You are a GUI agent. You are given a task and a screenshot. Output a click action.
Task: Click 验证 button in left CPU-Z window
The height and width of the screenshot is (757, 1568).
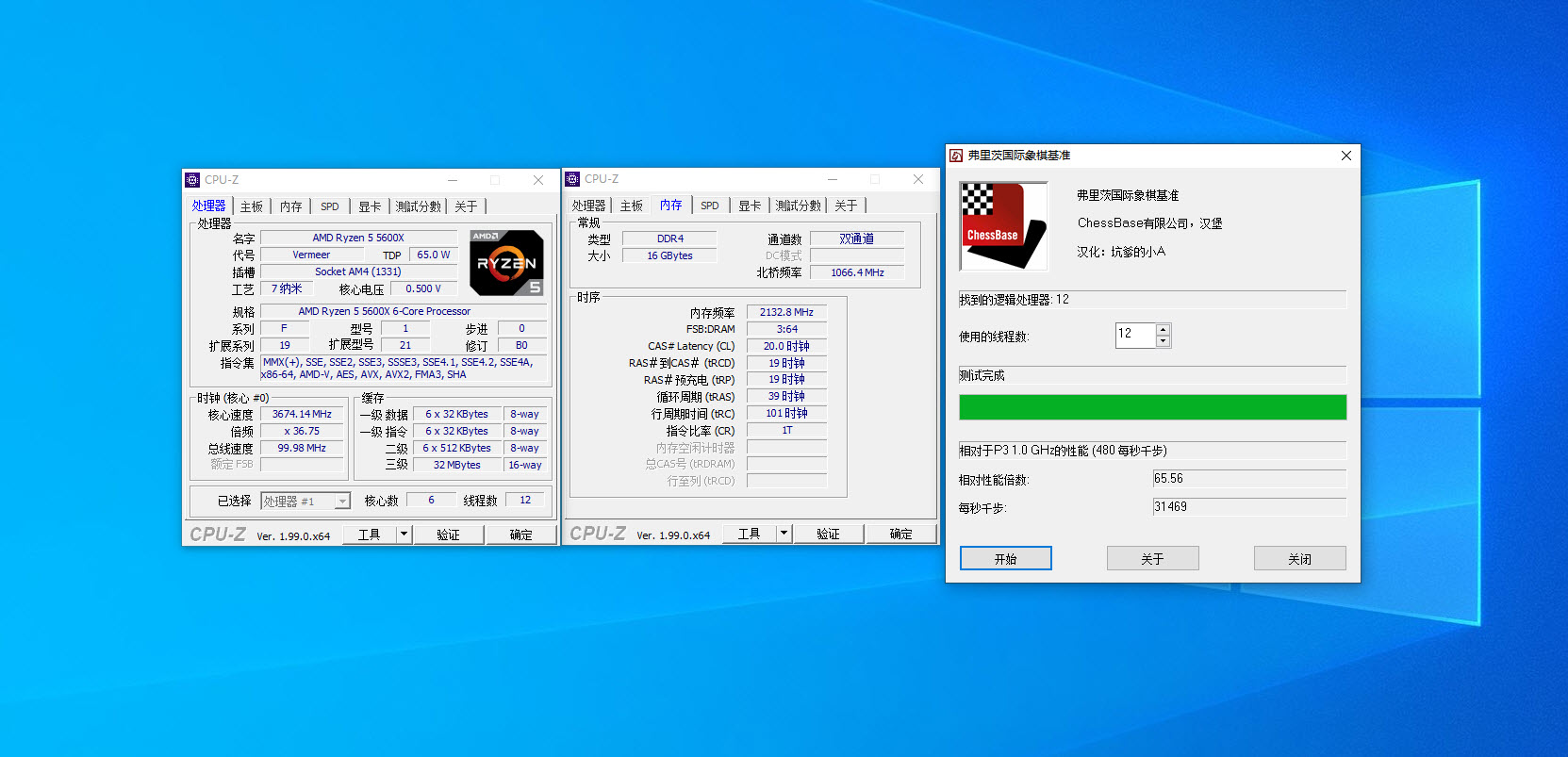point(449,535)
